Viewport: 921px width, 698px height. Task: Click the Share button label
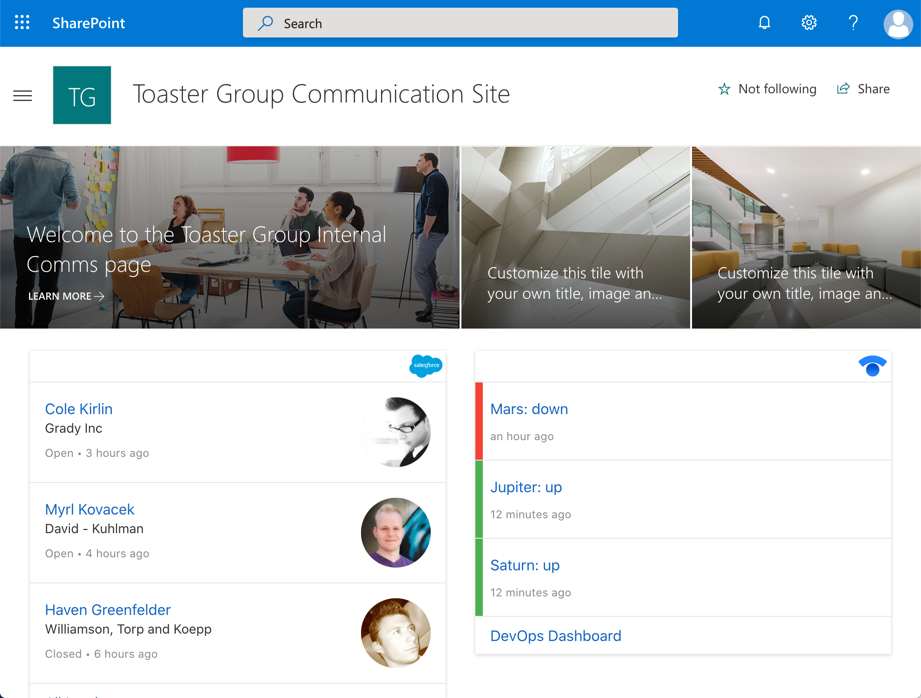(873, 89)
